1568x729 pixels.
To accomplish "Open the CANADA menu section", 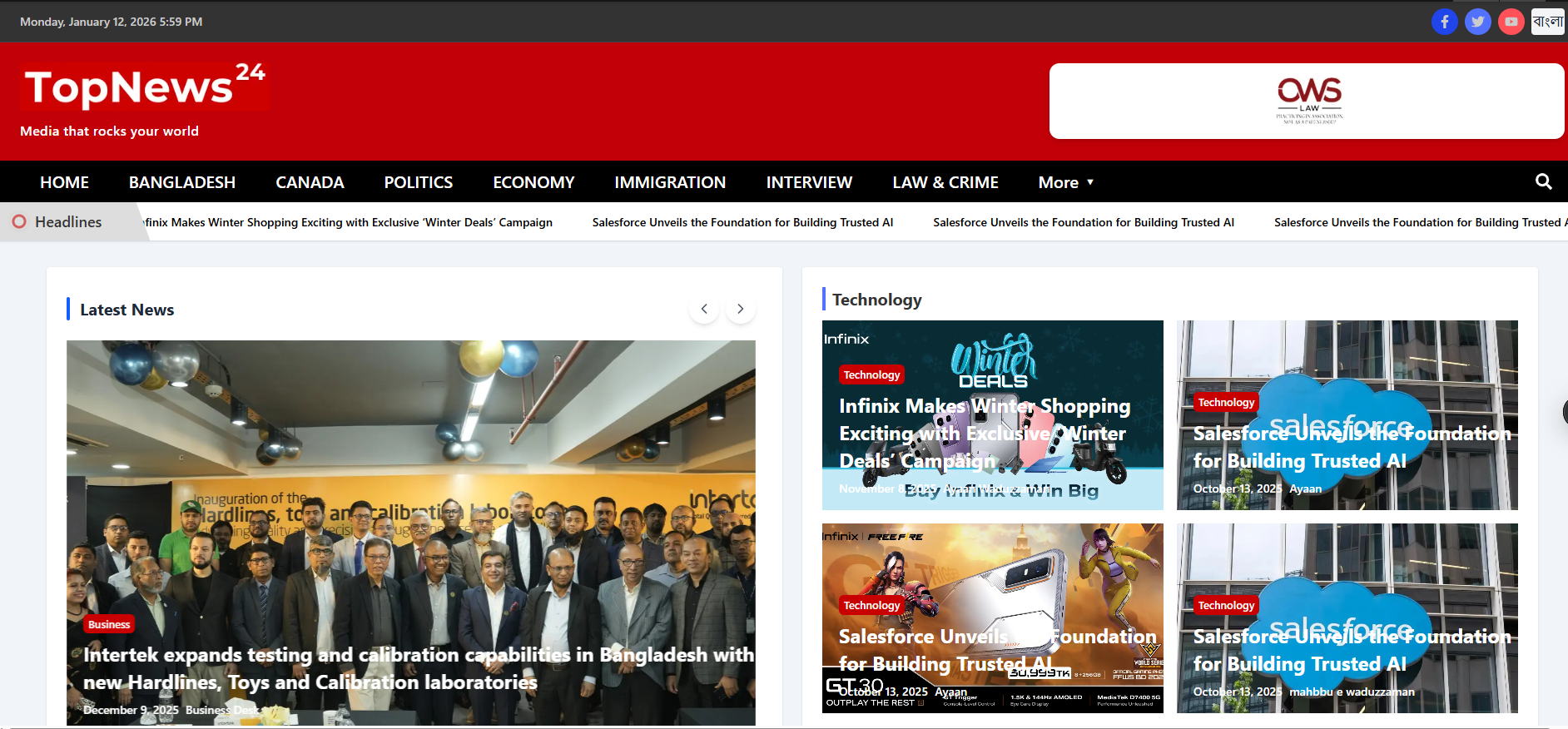I will pos(310,182).
